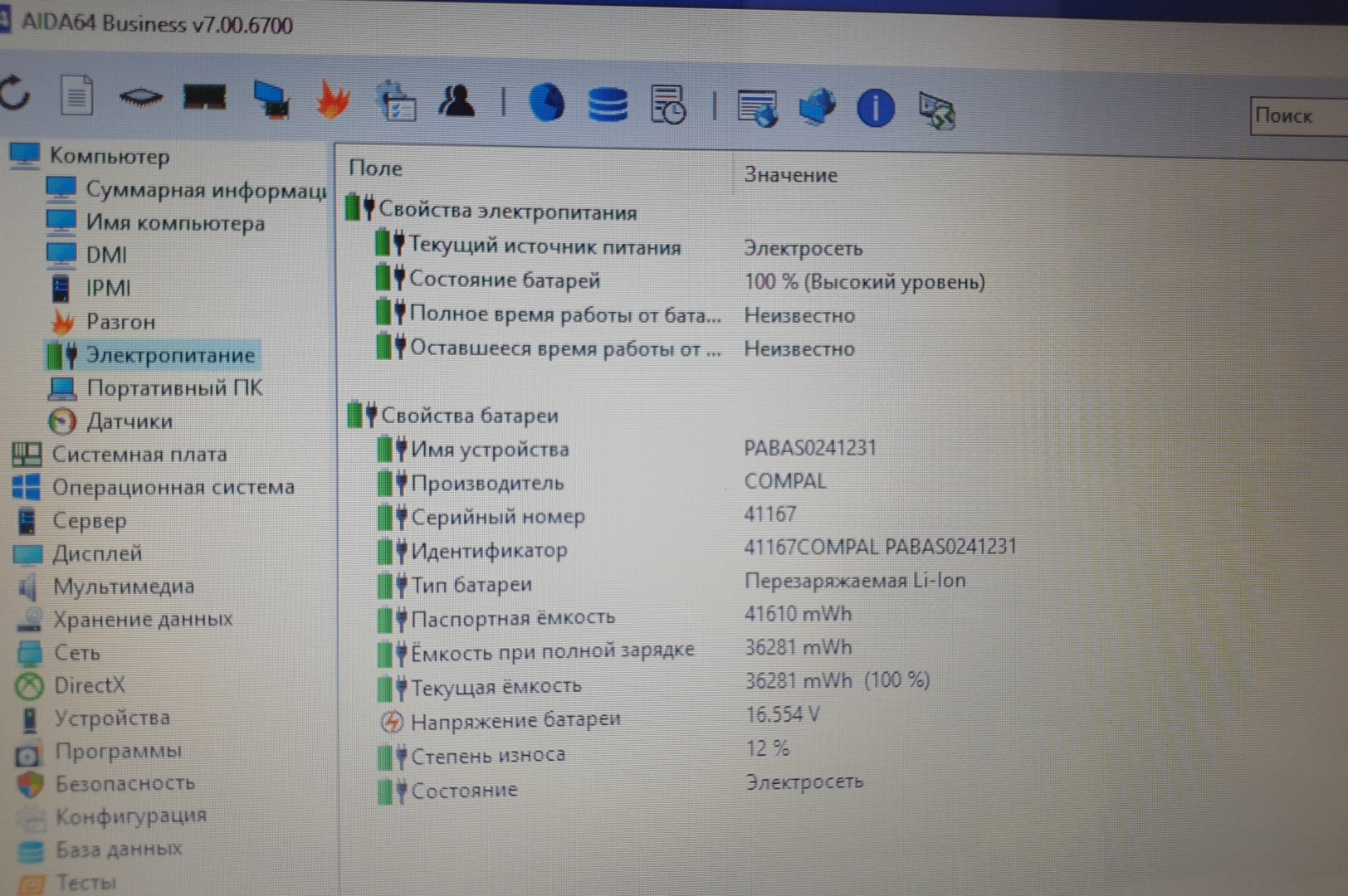Click the flame stability test icon

tap(333, 100)
